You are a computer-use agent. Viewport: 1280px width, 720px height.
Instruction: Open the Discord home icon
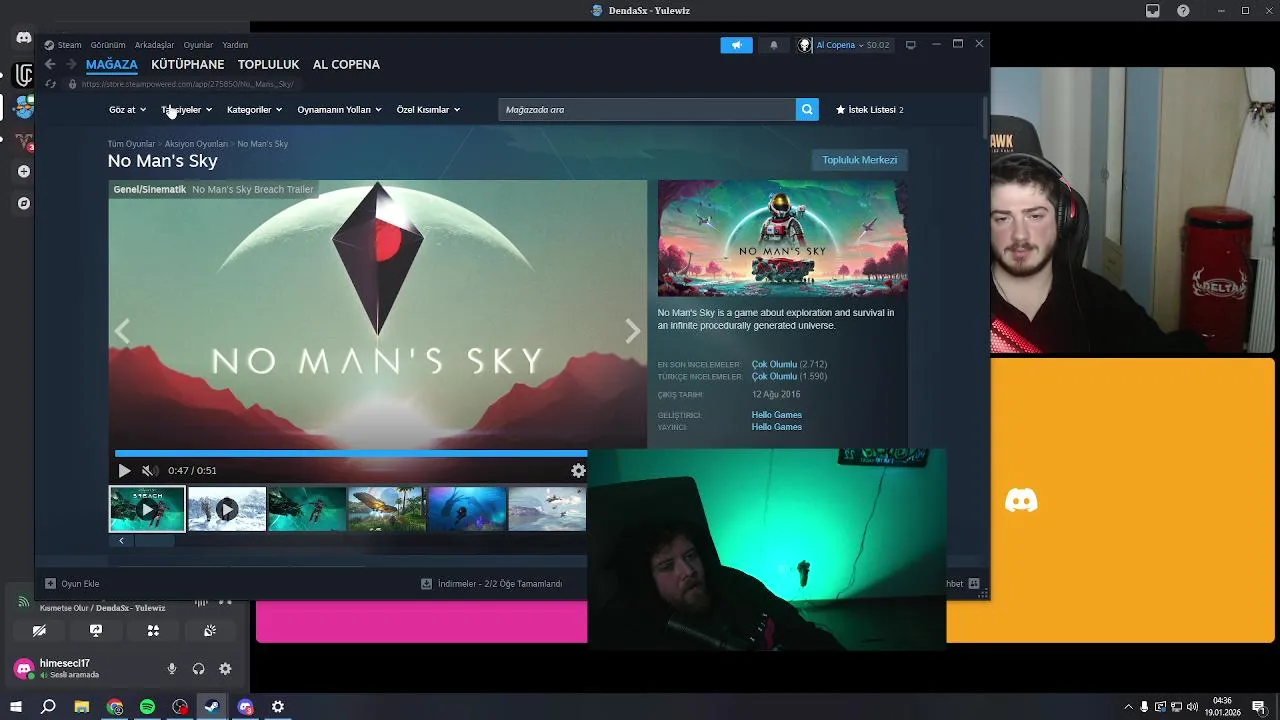pos(23,38)
